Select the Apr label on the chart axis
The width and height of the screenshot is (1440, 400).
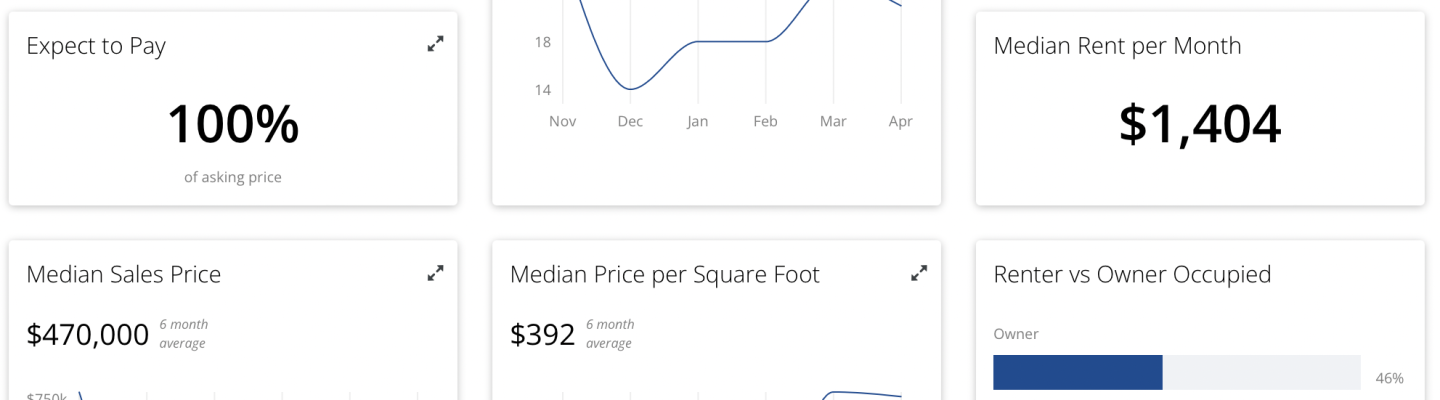tap(901, 121)
